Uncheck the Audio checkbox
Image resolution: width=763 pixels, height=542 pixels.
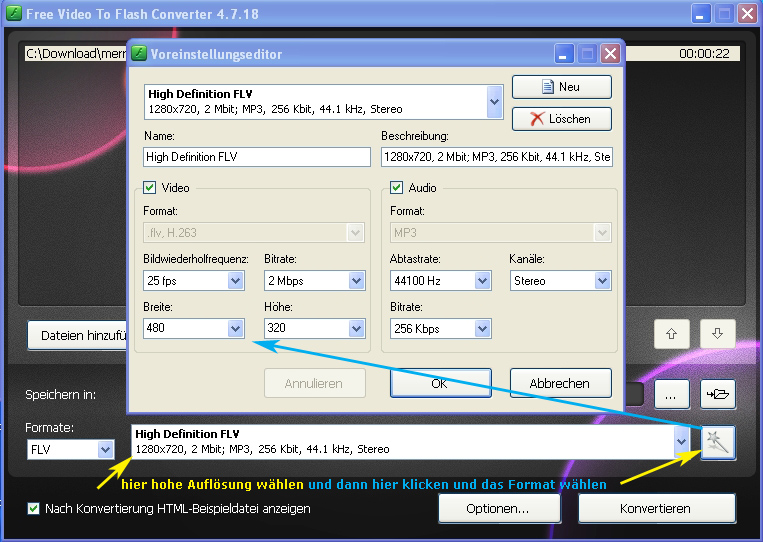(397, 187)
